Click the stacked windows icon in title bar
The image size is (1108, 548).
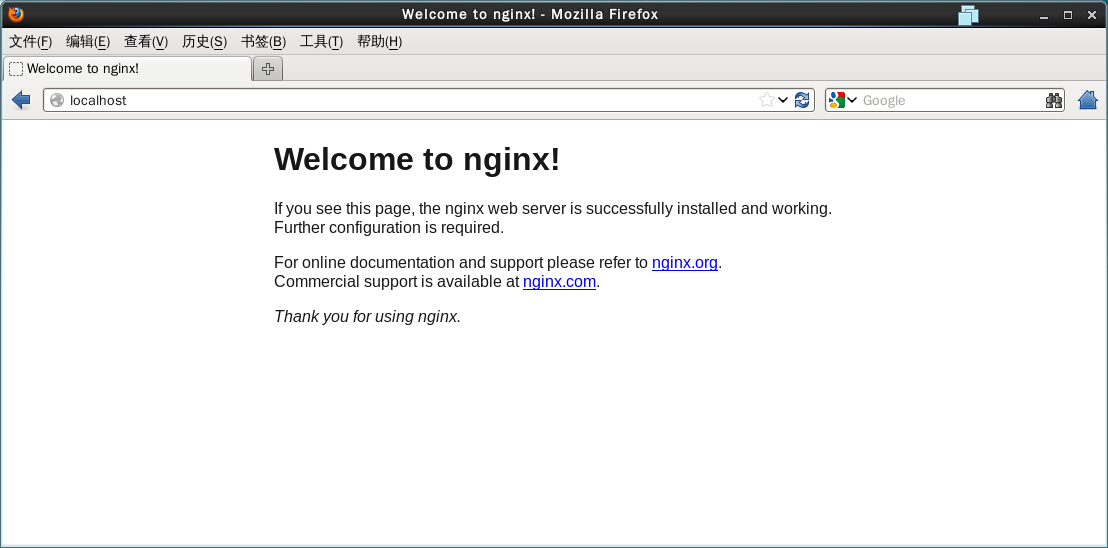pyautogui.click(x=969, y=15)
